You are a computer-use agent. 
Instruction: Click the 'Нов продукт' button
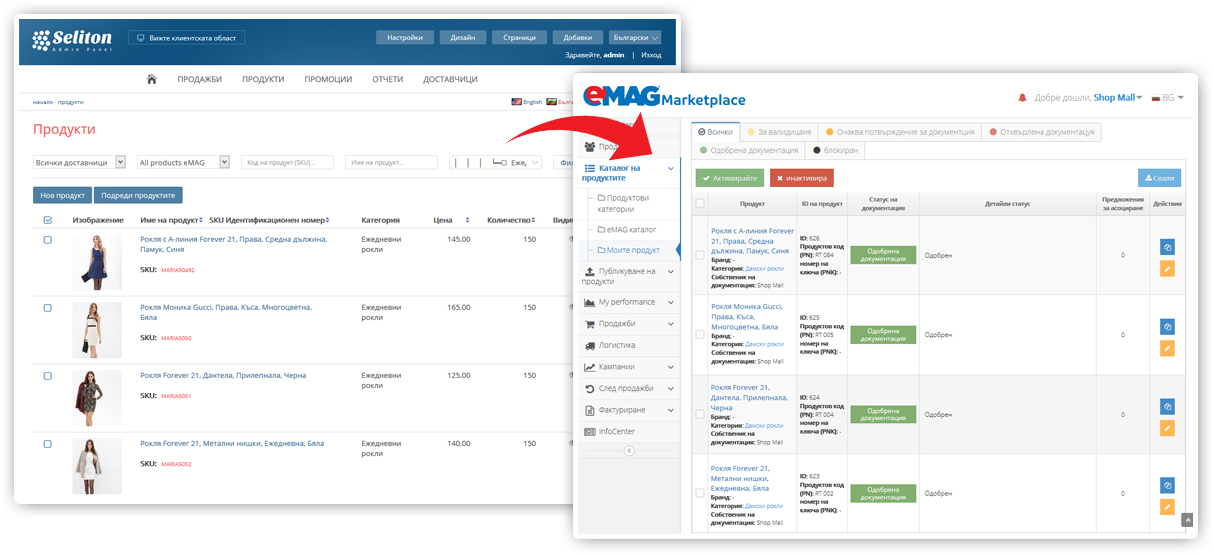pyautogui.click(x=62, y=195)
